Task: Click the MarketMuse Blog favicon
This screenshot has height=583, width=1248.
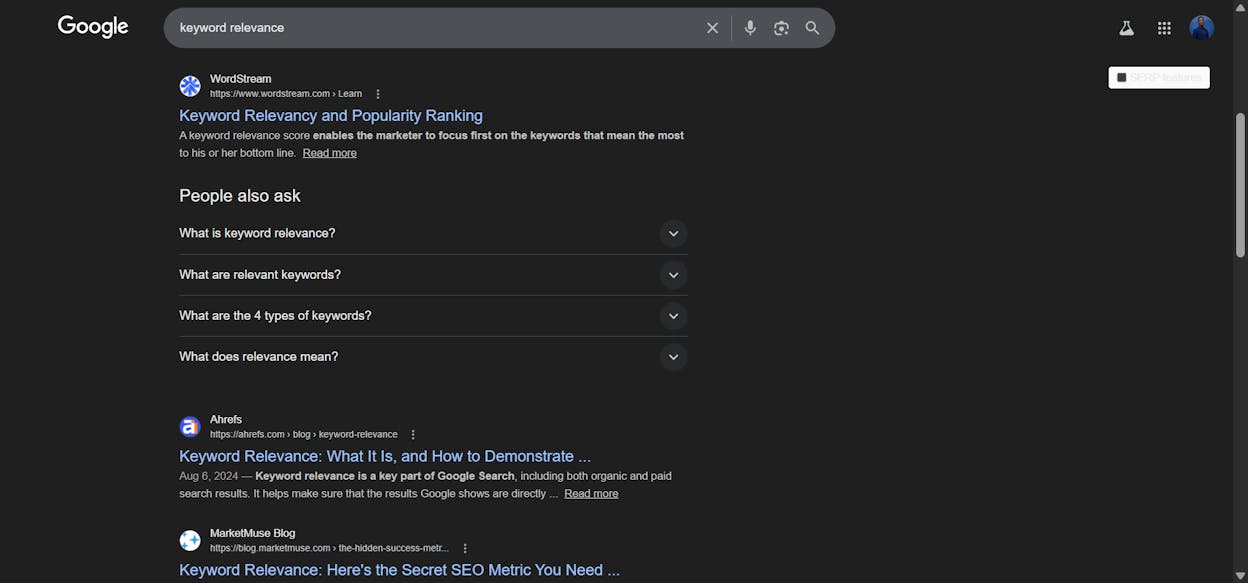Action: pos(190,541)
